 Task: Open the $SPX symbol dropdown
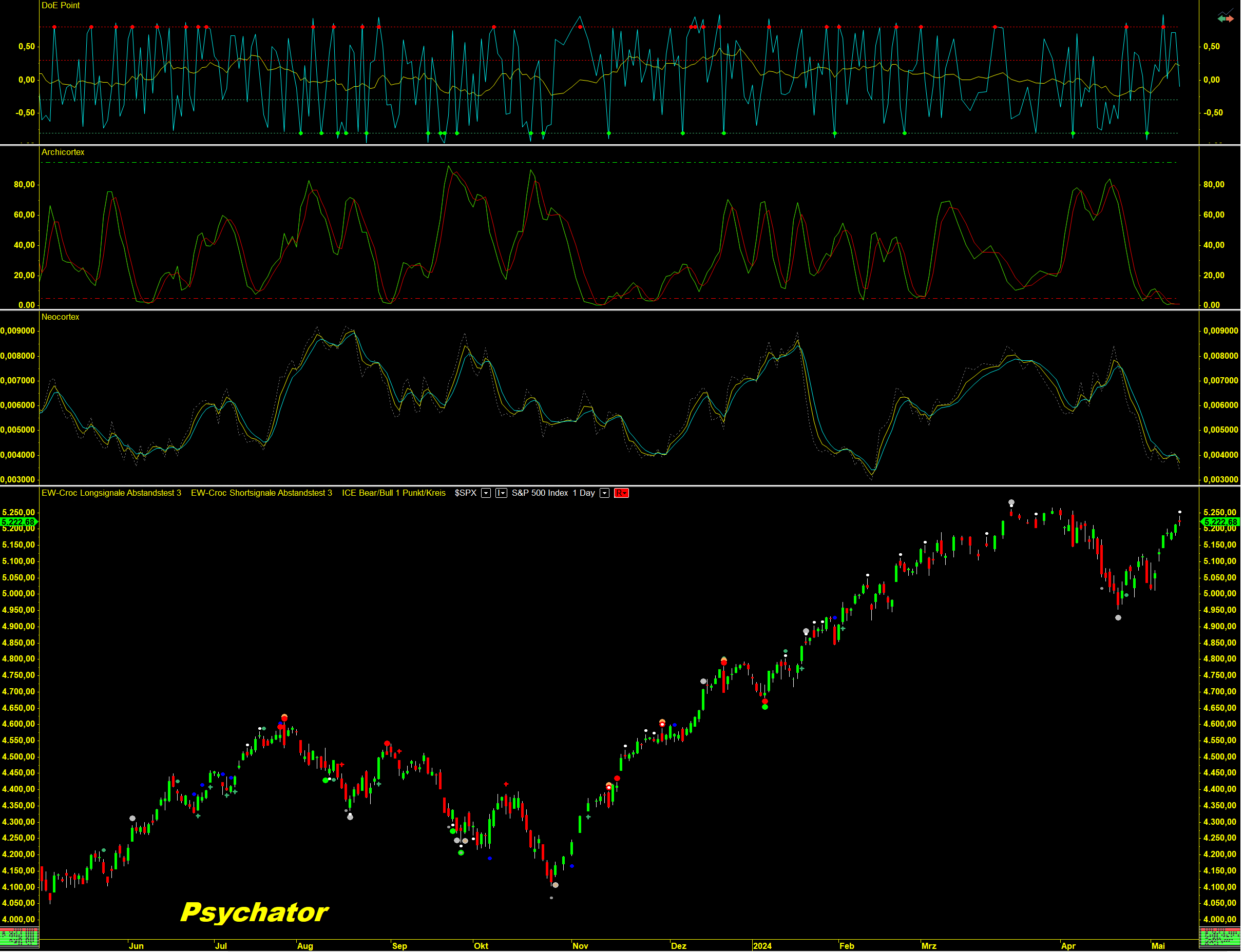pos(486,494)
